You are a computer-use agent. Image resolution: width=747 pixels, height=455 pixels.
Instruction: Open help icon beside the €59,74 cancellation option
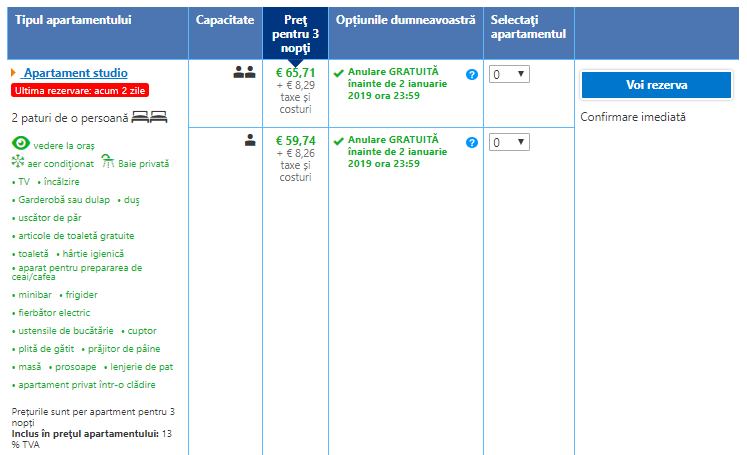pos(472,142)
